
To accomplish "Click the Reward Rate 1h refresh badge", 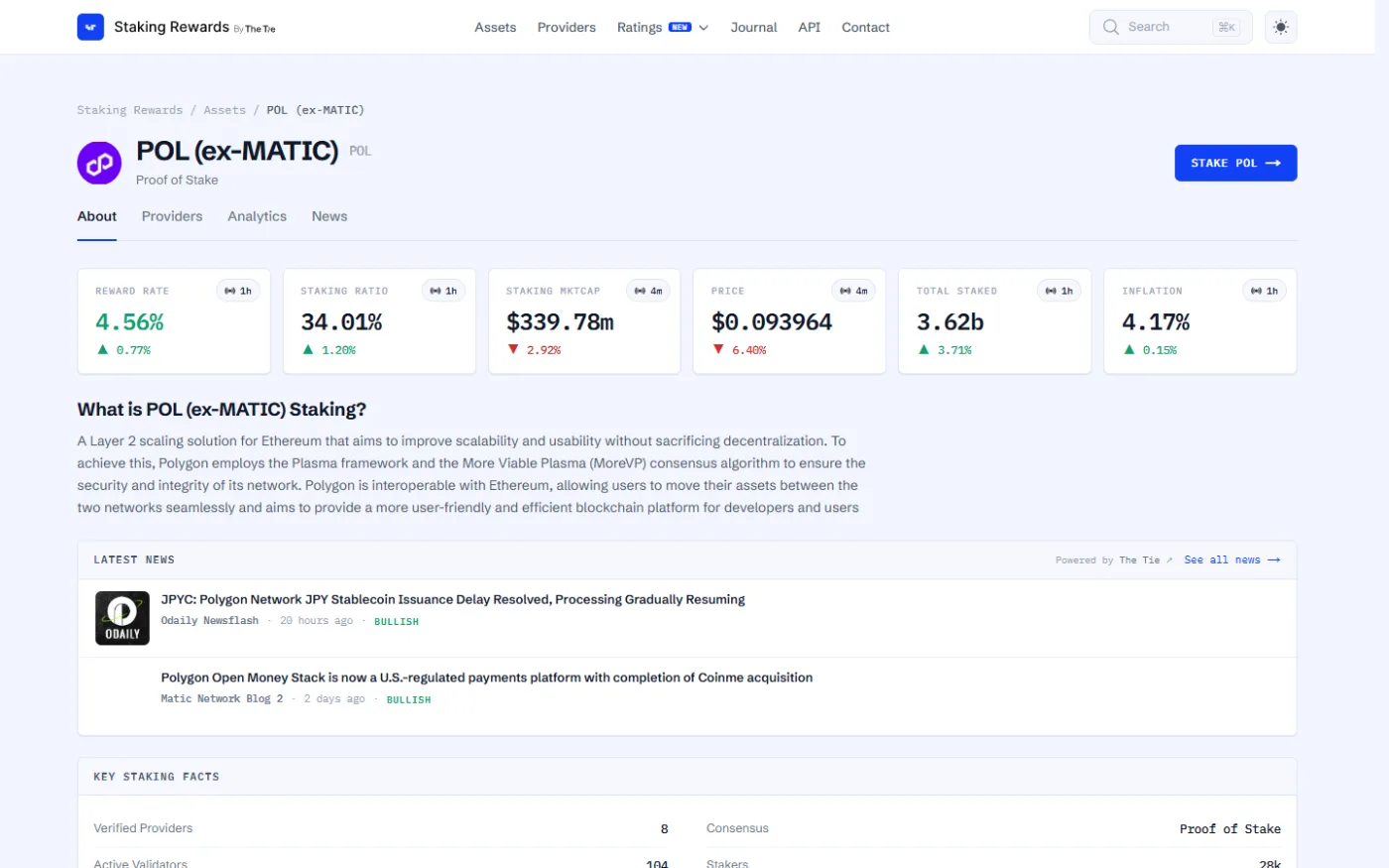I will click(x=238, y=291).
